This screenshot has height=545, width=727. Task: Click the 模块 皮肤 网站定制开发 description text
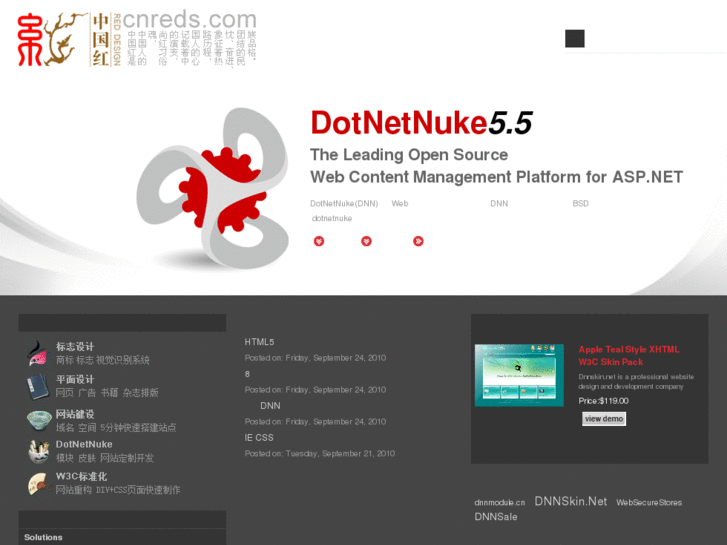click(105, 458)
